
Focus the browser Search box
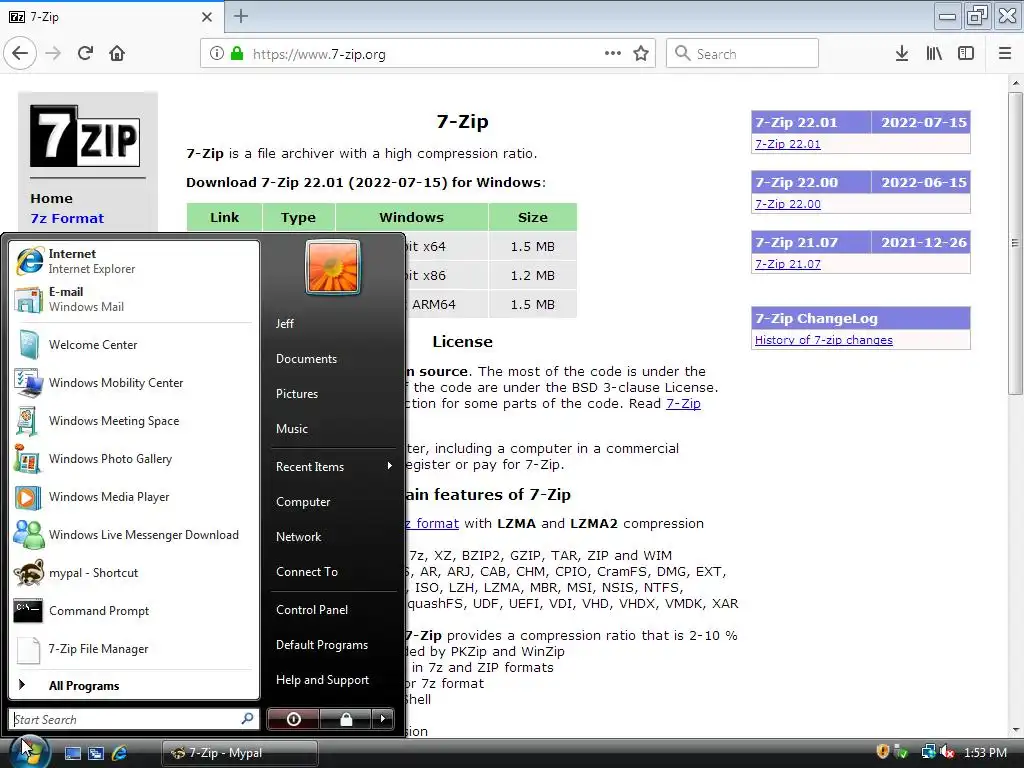(742, 54)
